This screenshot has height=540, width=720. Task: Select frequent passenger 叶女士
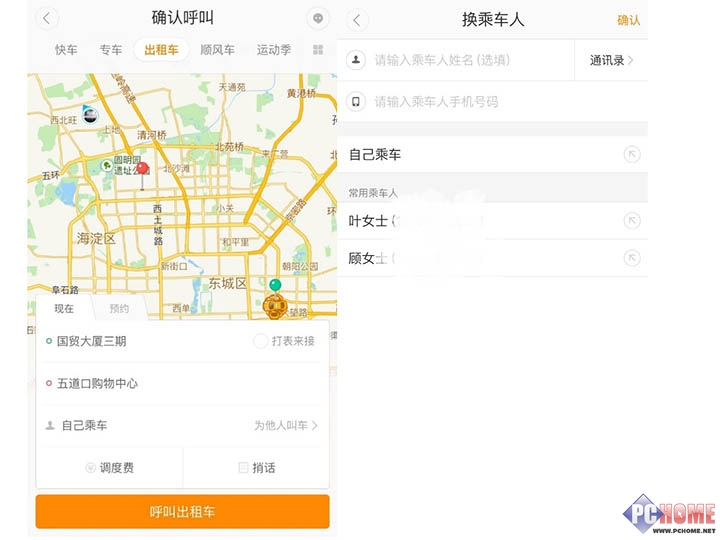pyautogui.click(x=492, y=221)
